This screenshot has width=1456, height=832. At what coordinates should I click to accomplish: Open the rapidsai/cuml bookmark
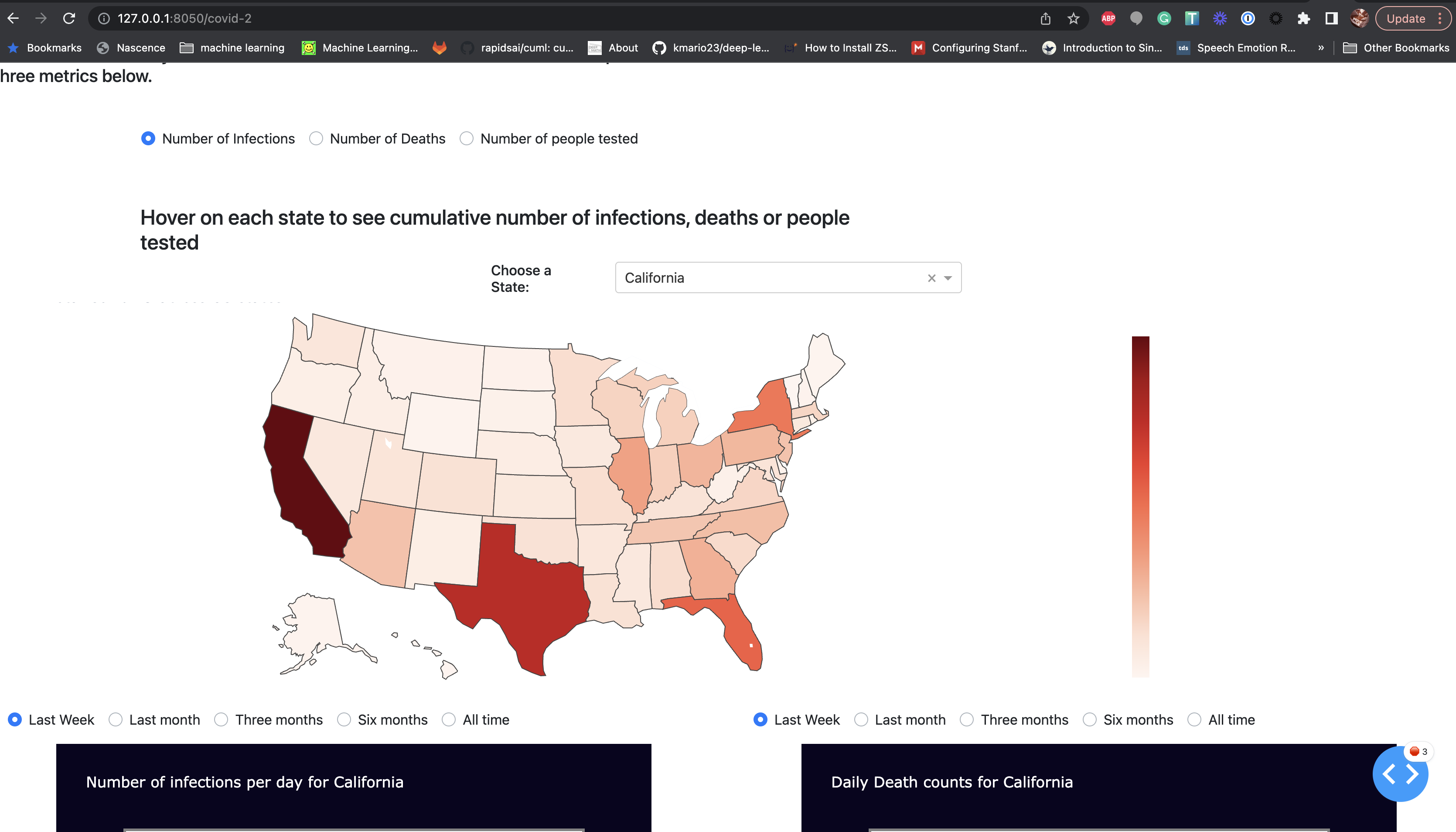click(517, 48)
